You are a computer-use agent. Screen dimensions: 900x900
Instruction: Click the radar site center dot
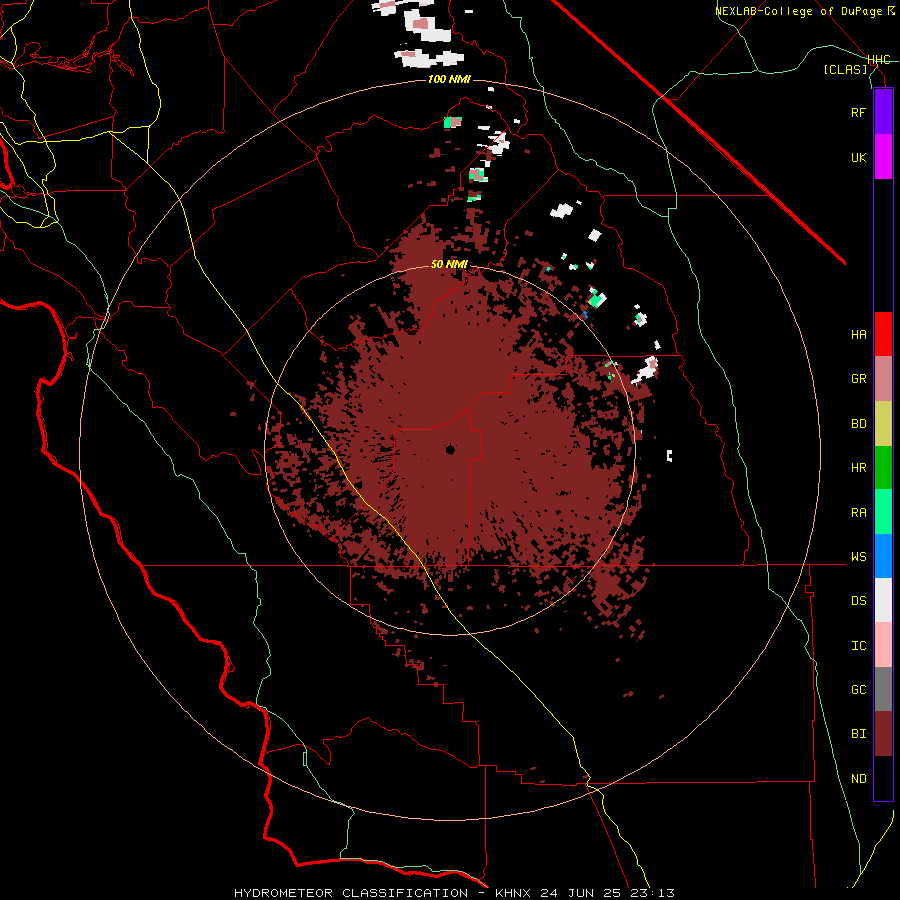[x=450, y=450]
